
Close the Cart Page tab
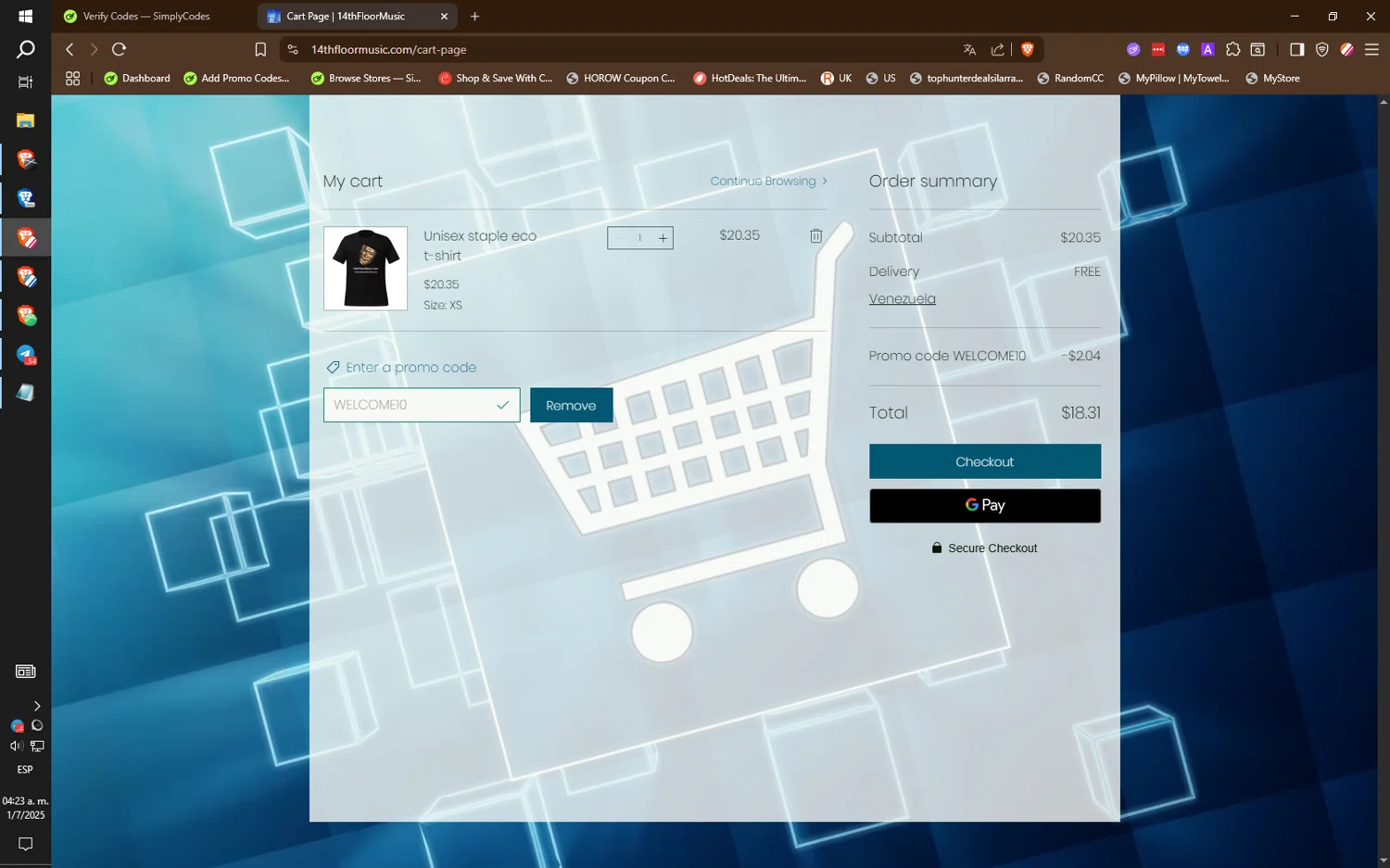[444, 17]
